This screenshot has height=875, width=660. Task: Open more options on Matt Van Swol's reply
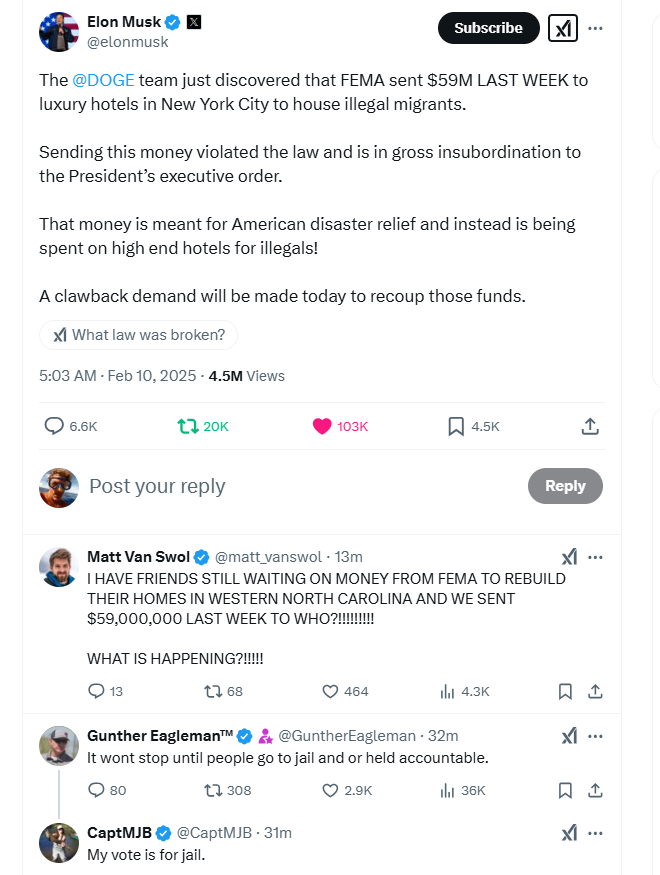pyautogui.click(x=595, y=557)
